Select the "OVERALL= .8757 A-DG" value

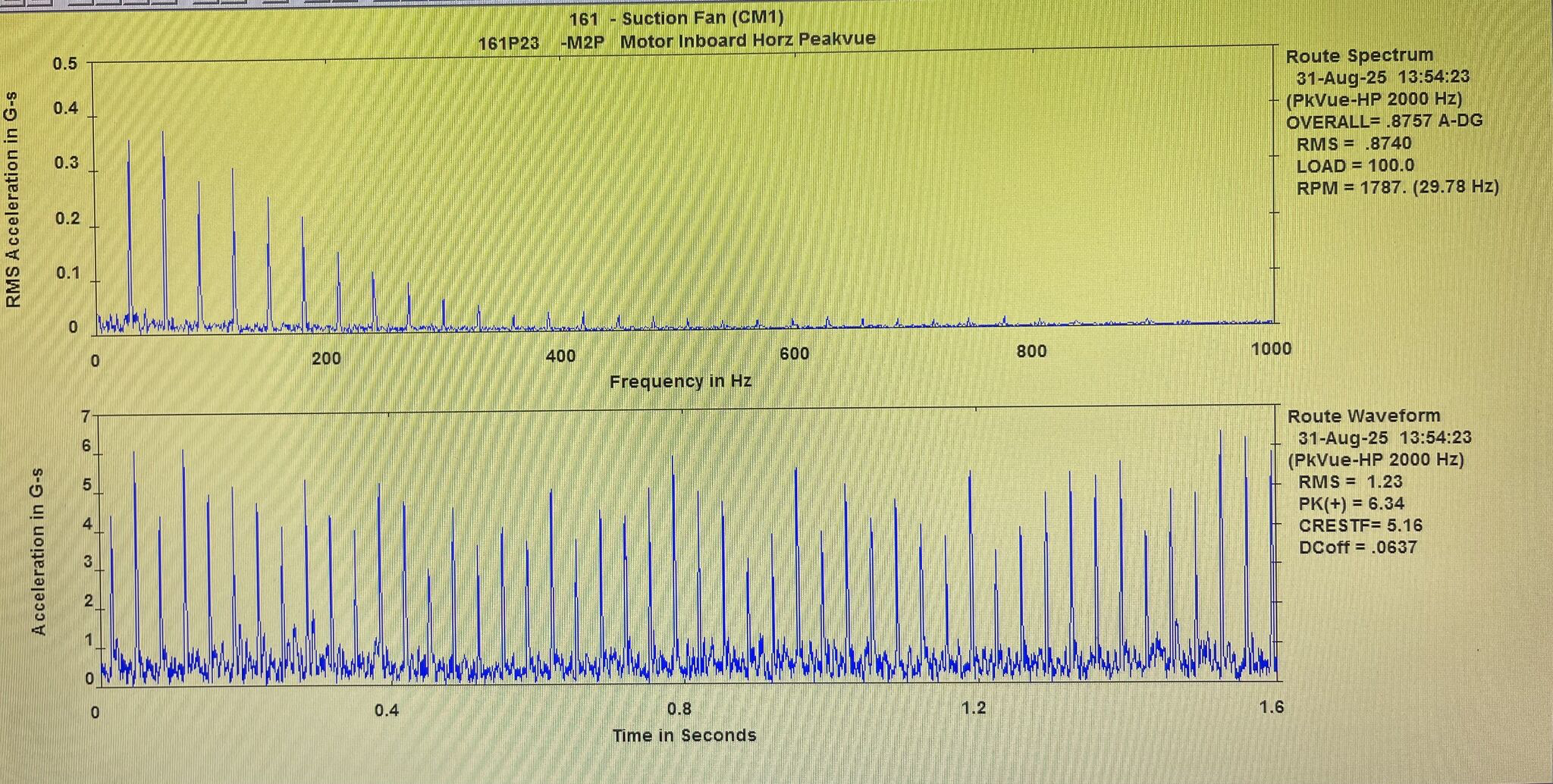[1385, 121]
